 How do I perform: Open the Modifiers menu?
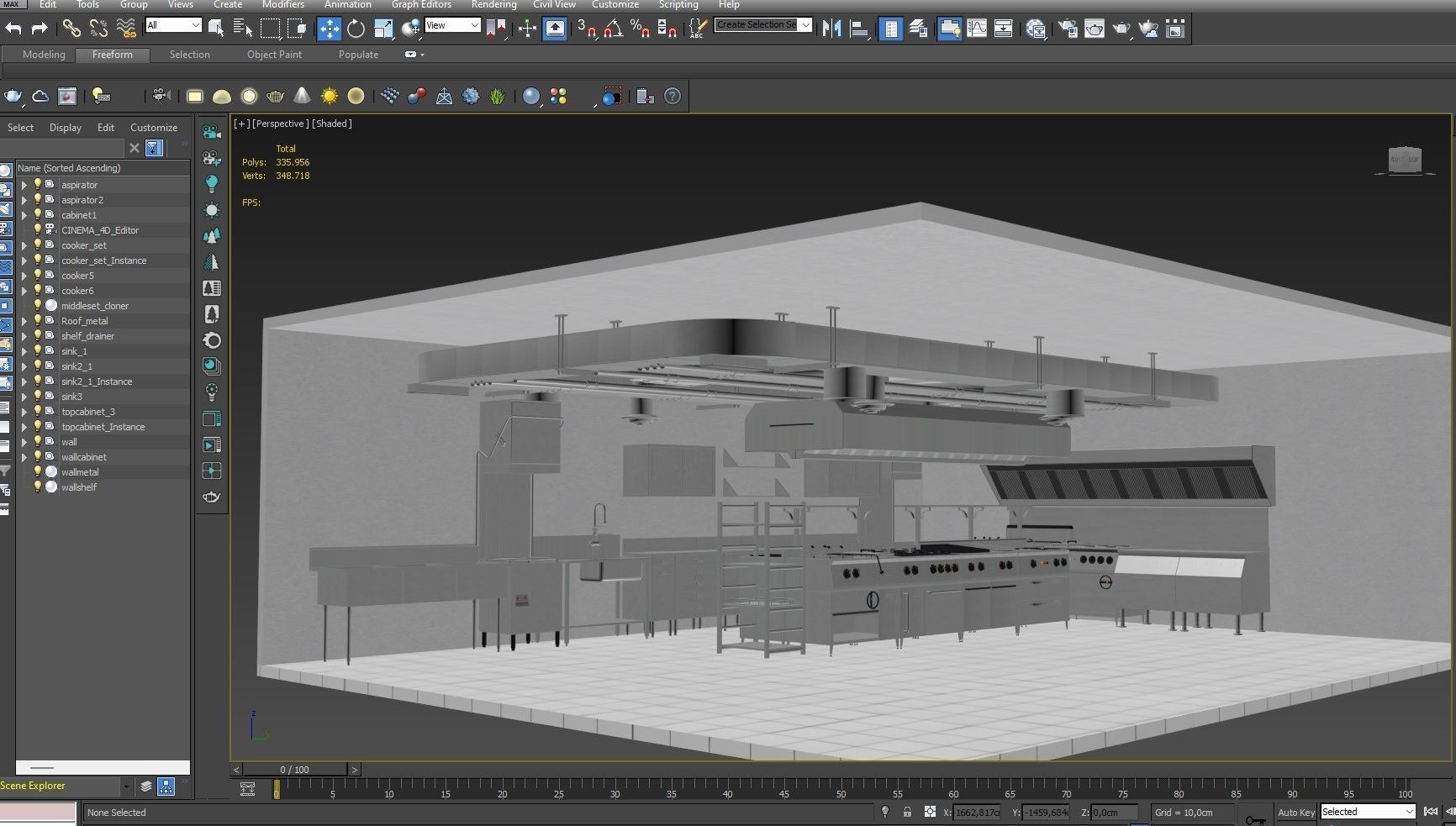pos(283,4)
